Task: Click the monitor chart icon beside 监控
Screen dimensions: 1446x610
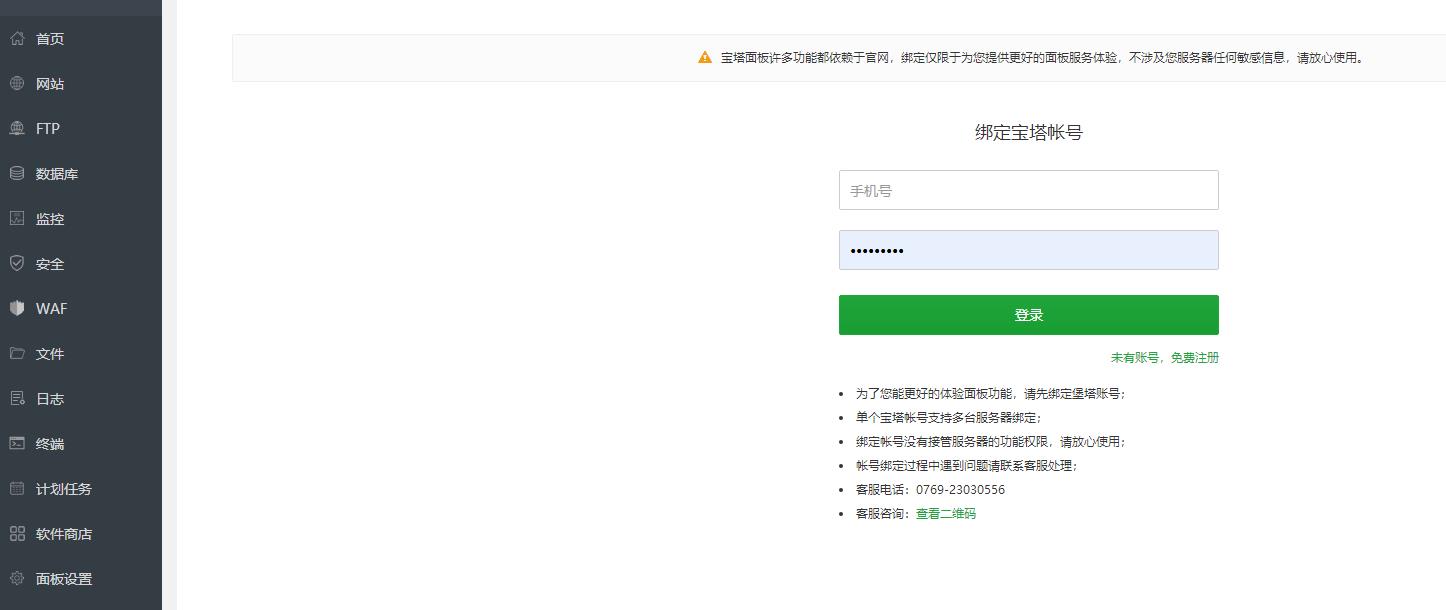Action: [x=17, y=219]
